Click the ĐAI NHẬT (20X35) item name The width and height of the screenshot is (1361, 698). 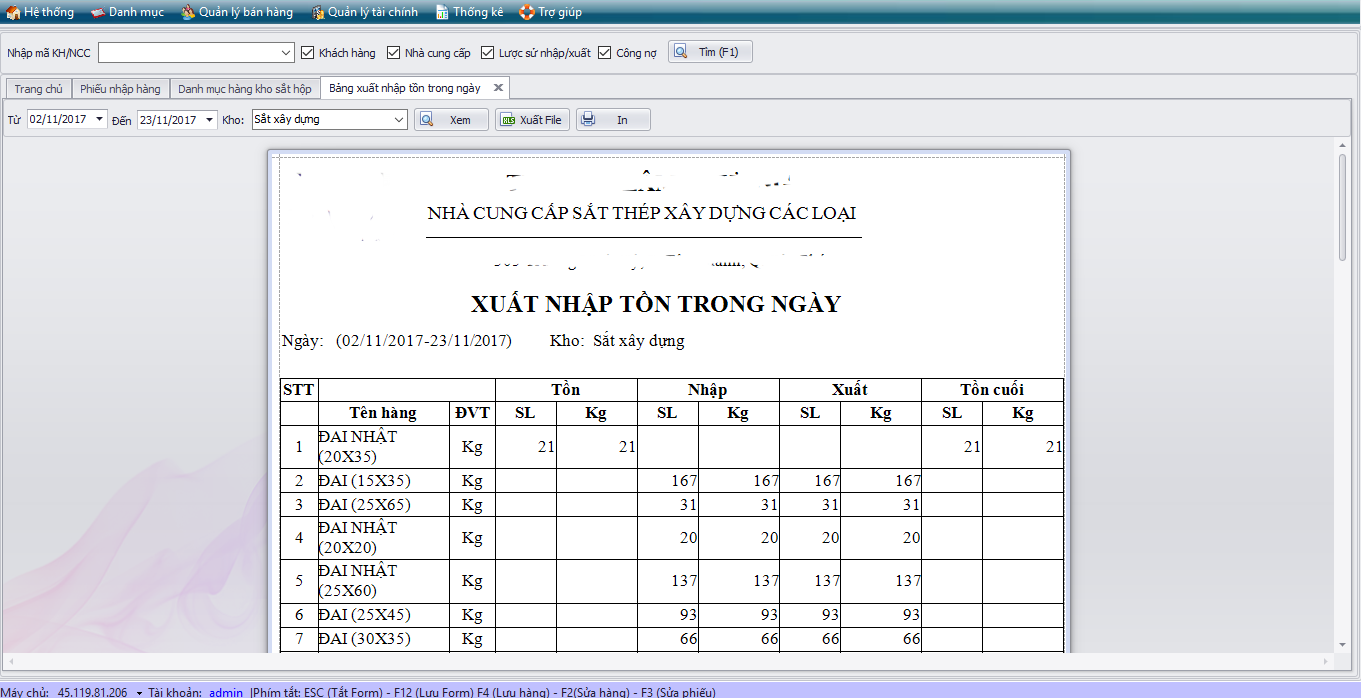click(x=358, y=447)
